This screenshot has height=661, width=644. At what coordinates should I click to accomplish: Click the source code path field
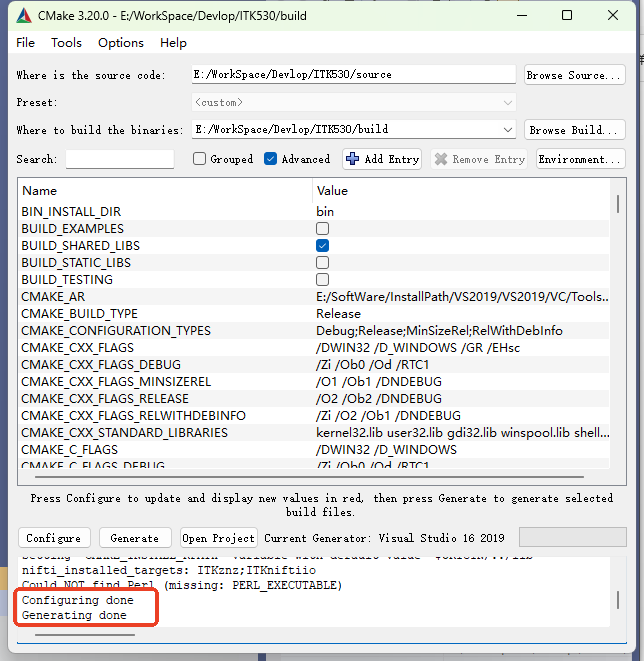(354, 75)
